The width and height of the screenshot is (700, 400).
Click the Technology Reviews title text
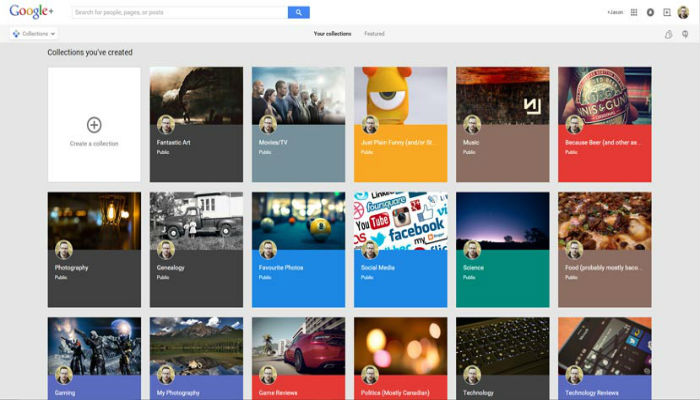tap(592, 393)
